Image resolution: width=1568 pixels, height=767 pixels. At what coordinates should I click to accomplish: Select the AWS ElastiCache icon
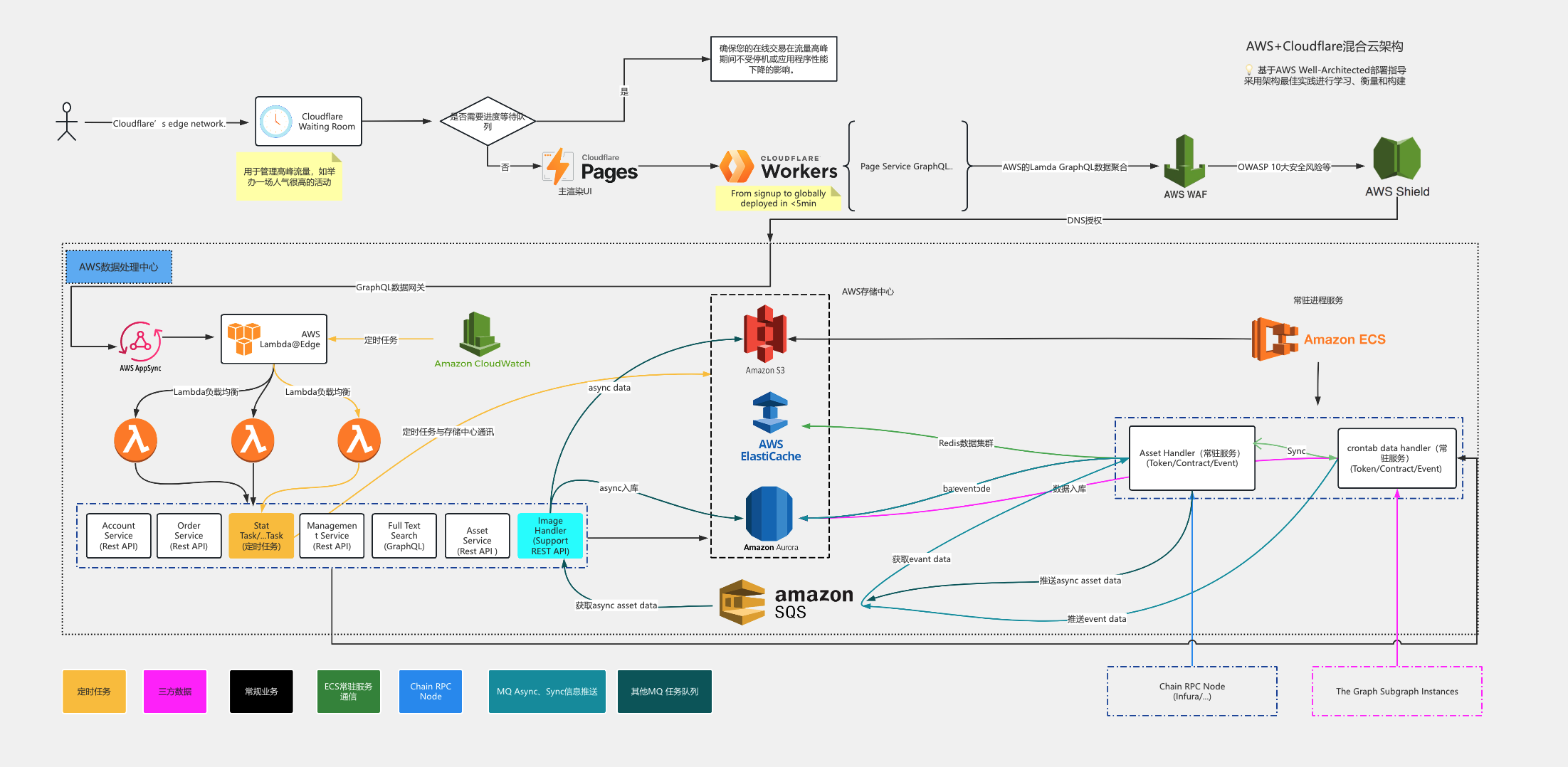pyautogui.click(x=770, y=413)
